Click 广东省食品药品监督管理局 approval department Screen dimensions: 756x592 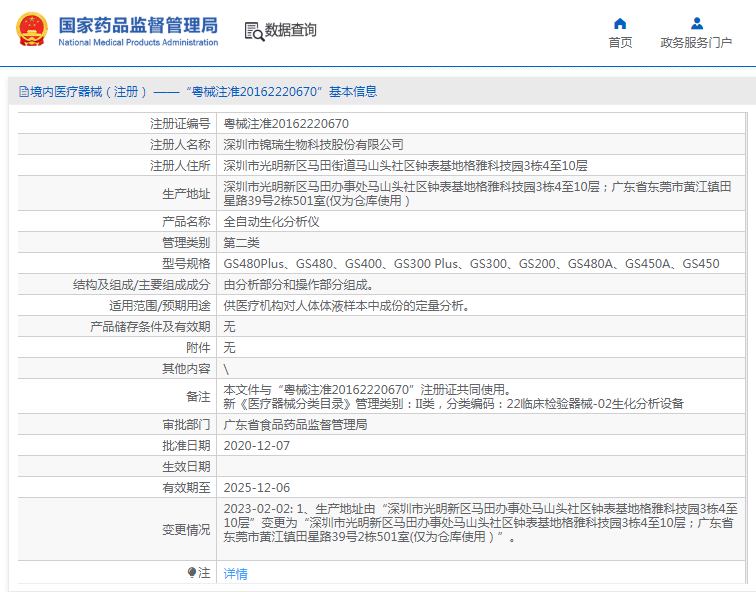pyautogui.click(x=295, y=425)
